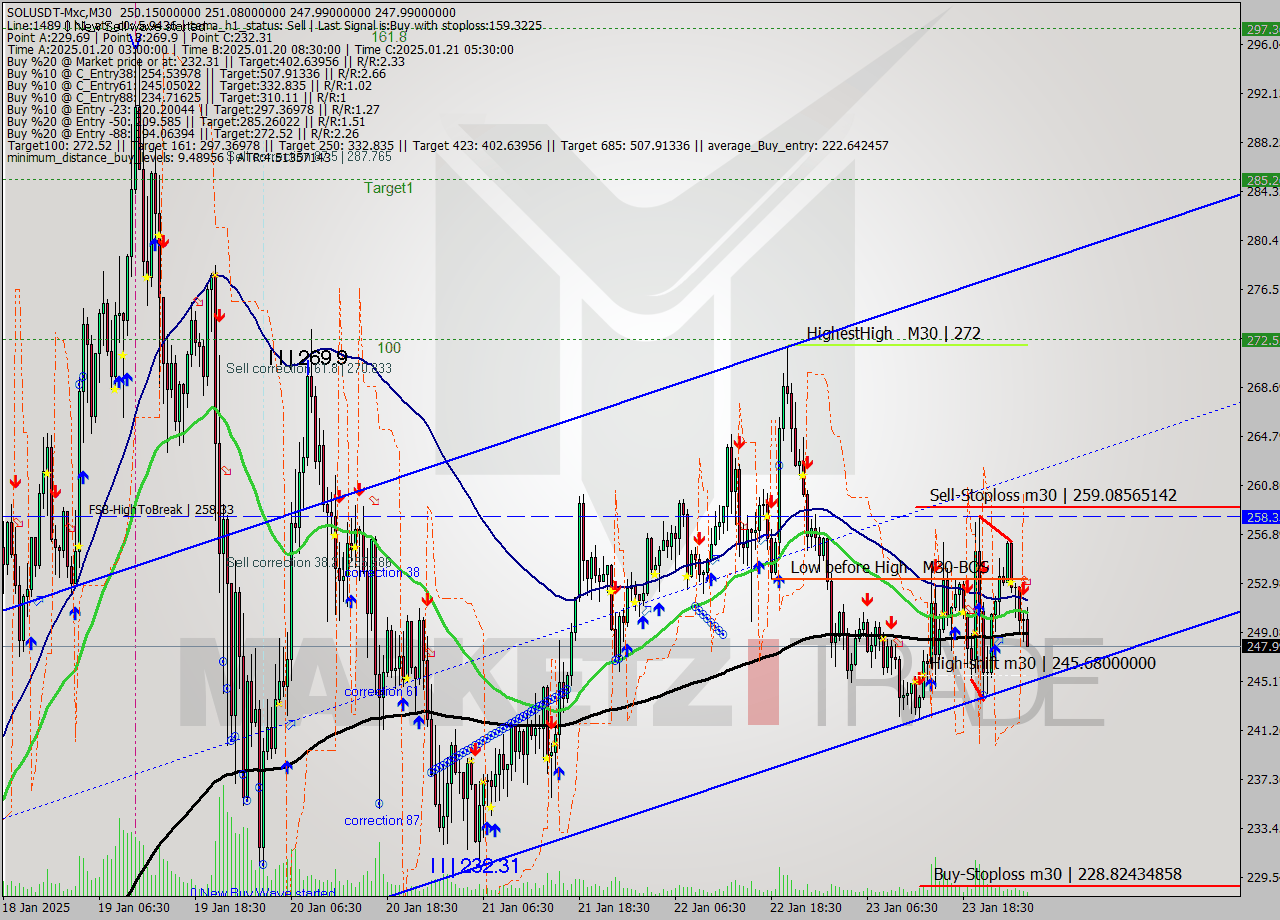Viewport: 1280px width, 920px height.
Task: Click the 276.5 price axis value
Action: (1261, 289)
